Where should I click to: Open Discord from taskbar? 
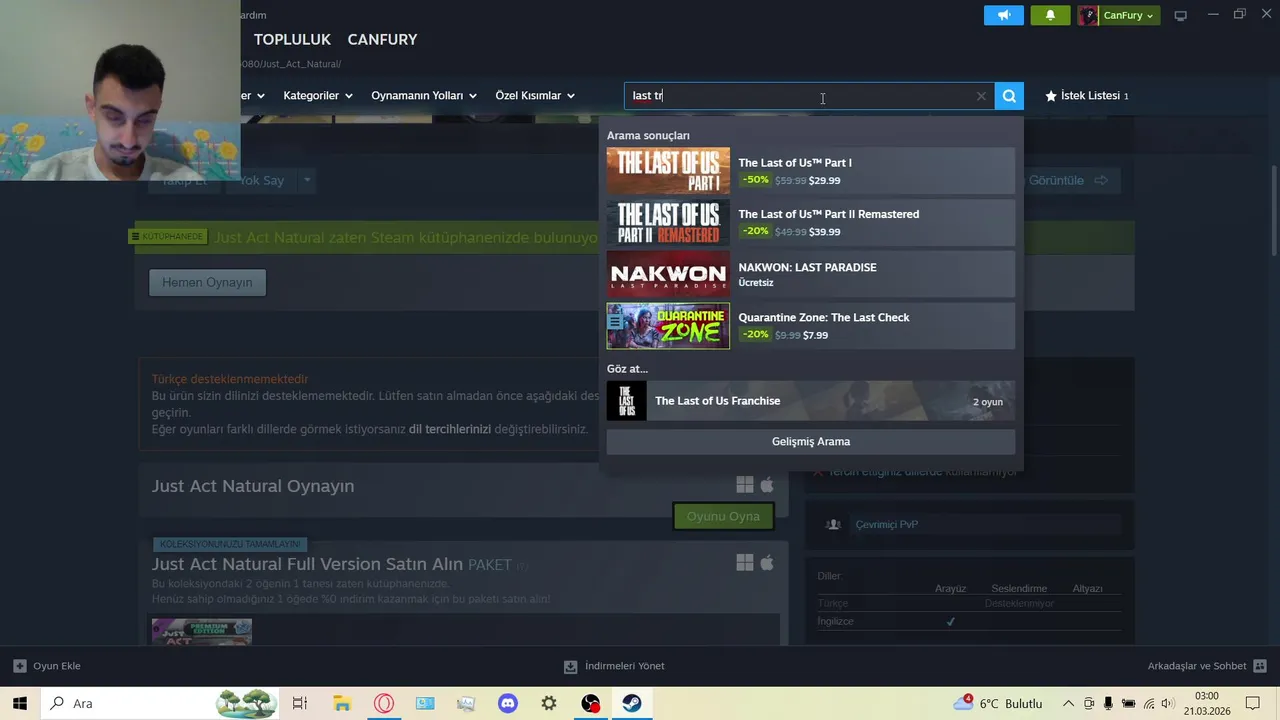pos(508,703)
